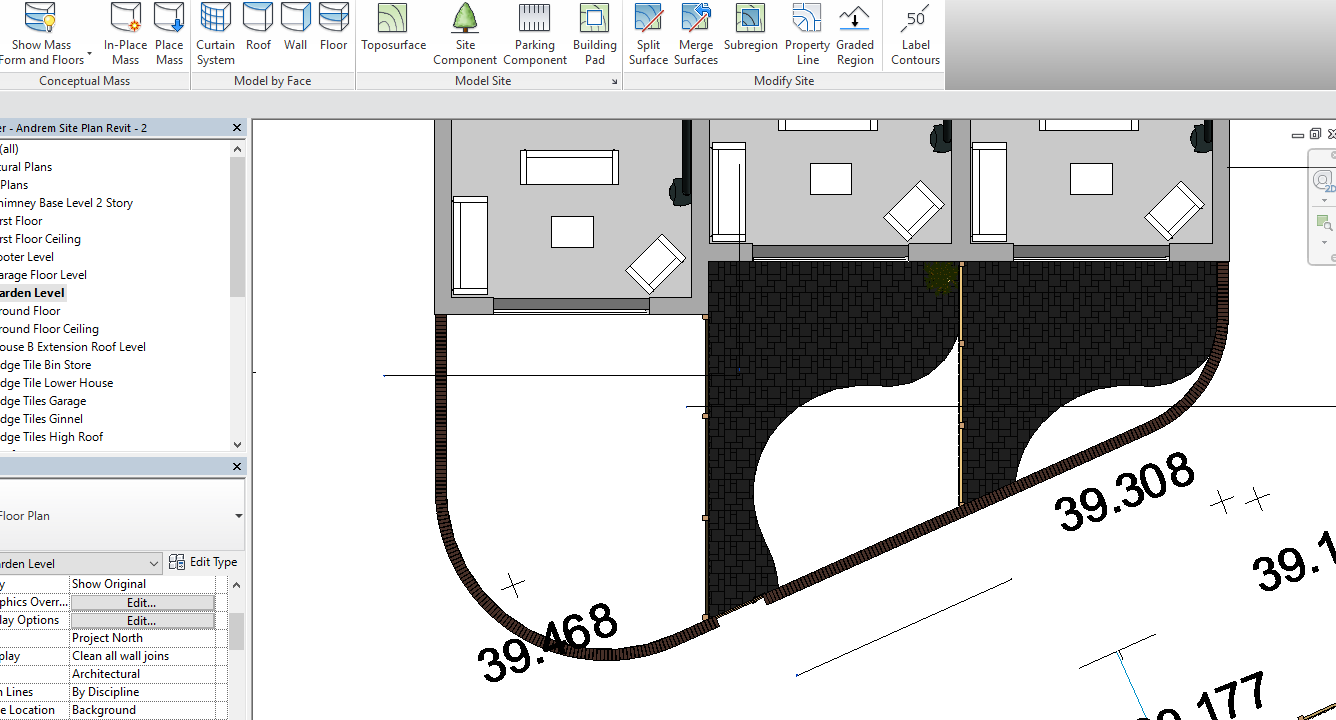This screenshot has width=1336, height=720.
Task: Use the Merge Surfaces tool
Action: pyautogui.click(x=696, y=35)
